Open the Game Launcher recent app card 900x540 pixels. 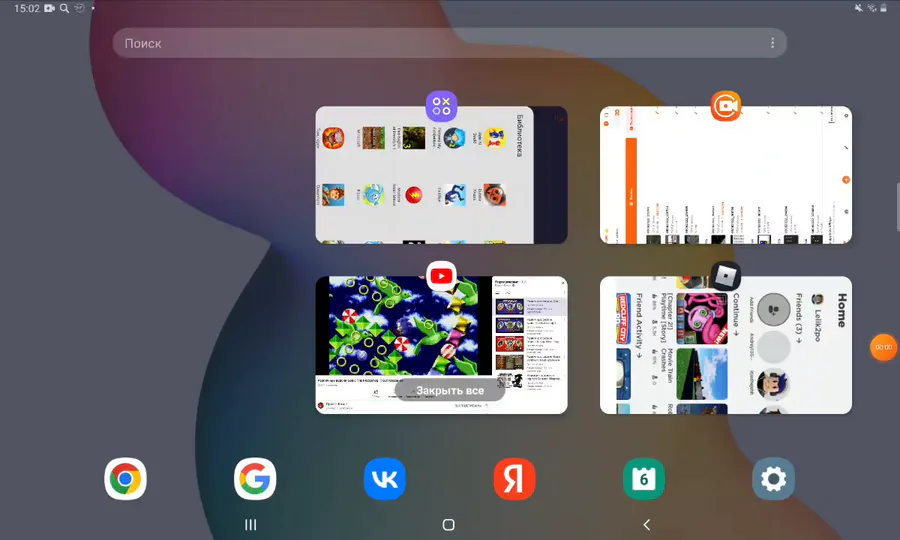click(441, 175)
